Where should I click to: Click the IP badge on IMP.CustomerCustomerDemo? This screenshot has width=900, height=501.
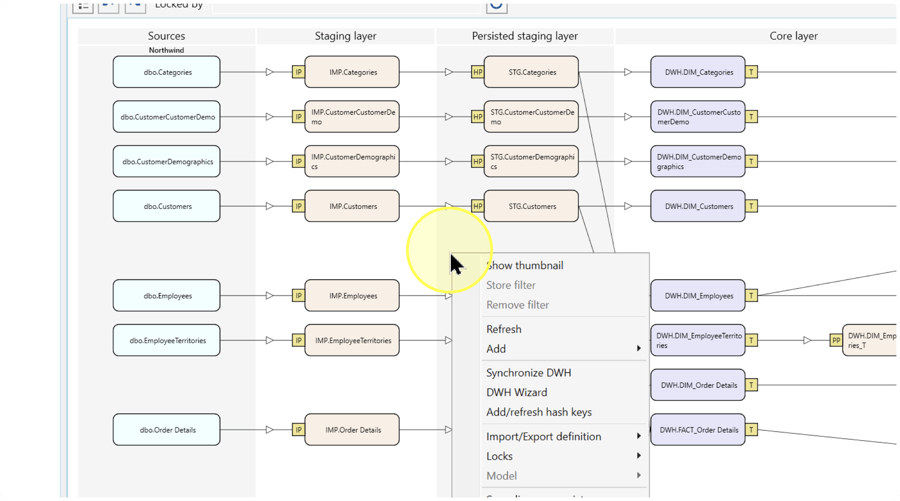coord(298,117)
